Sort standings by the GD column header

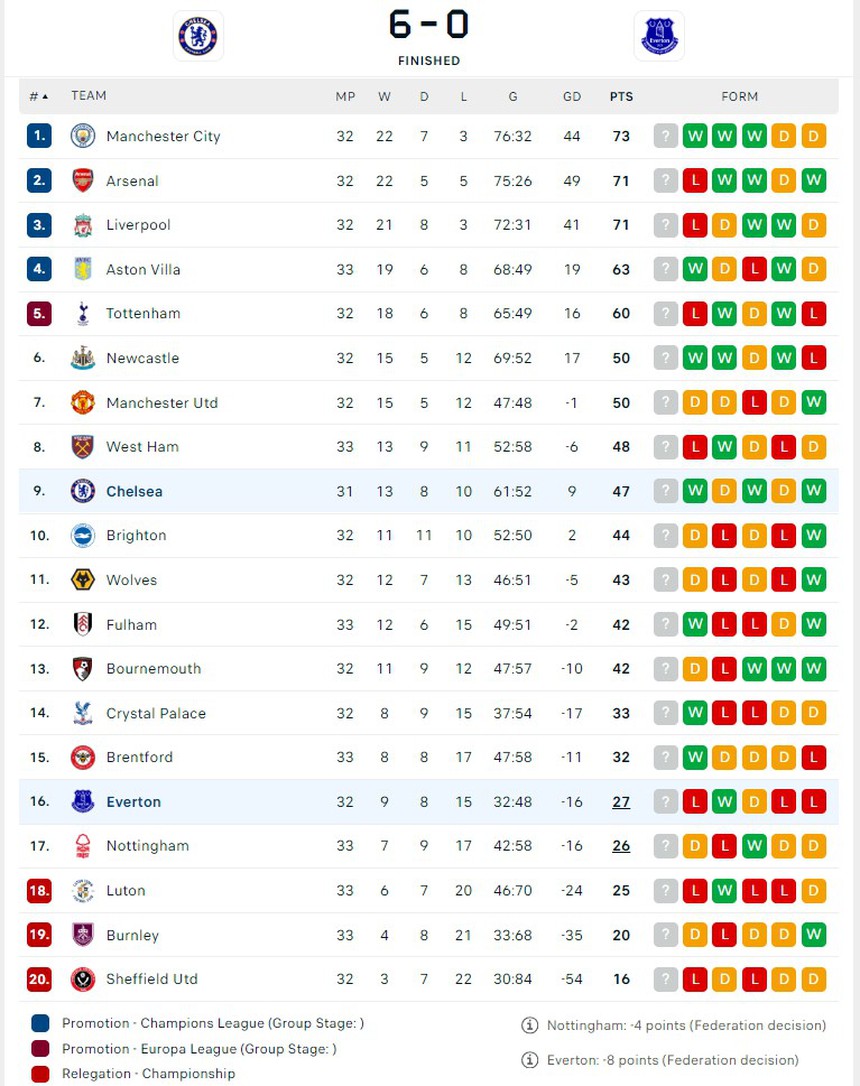572,96
